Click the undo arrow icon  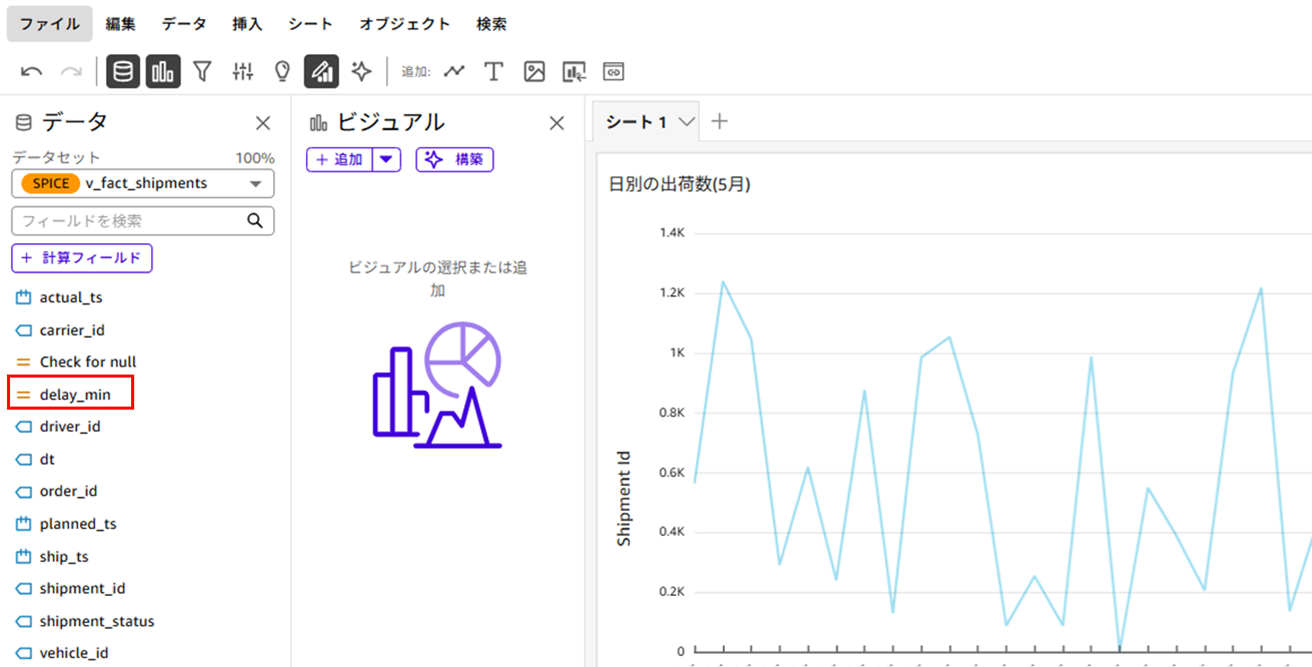click(x=31, y=71)
